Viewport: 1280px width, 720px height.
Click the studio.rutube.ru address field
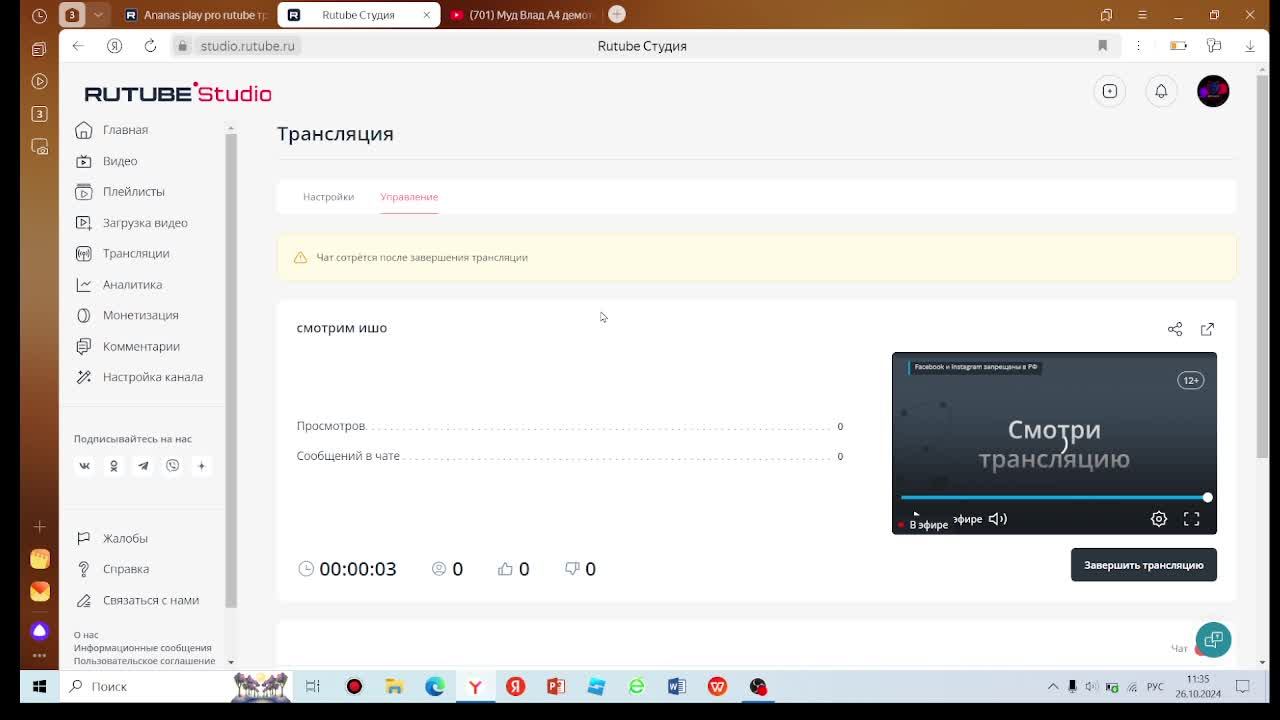(247, 46)
